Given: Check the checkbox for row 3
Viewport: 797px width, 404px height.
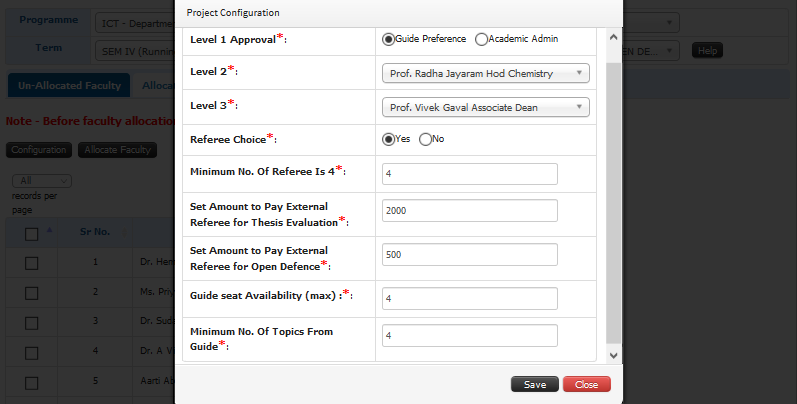Looking at the screenshot, I should (x=32, y=323).
